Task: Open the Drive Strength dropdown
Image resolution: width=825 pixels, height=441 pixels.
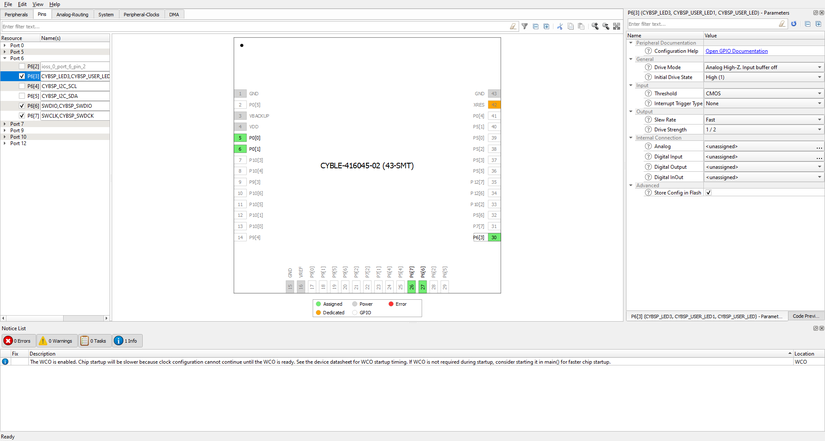Action: click(763, 129)
